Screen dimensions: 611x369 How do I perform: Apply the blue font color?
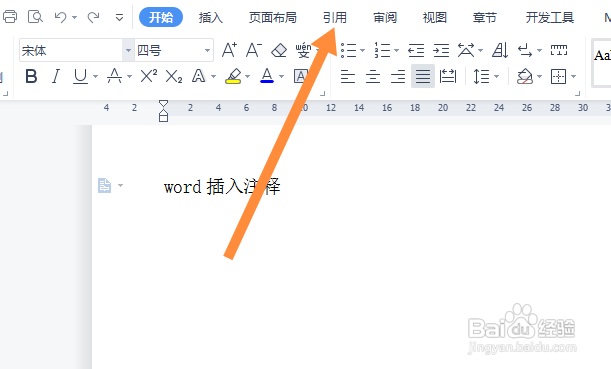click(267, 76)
